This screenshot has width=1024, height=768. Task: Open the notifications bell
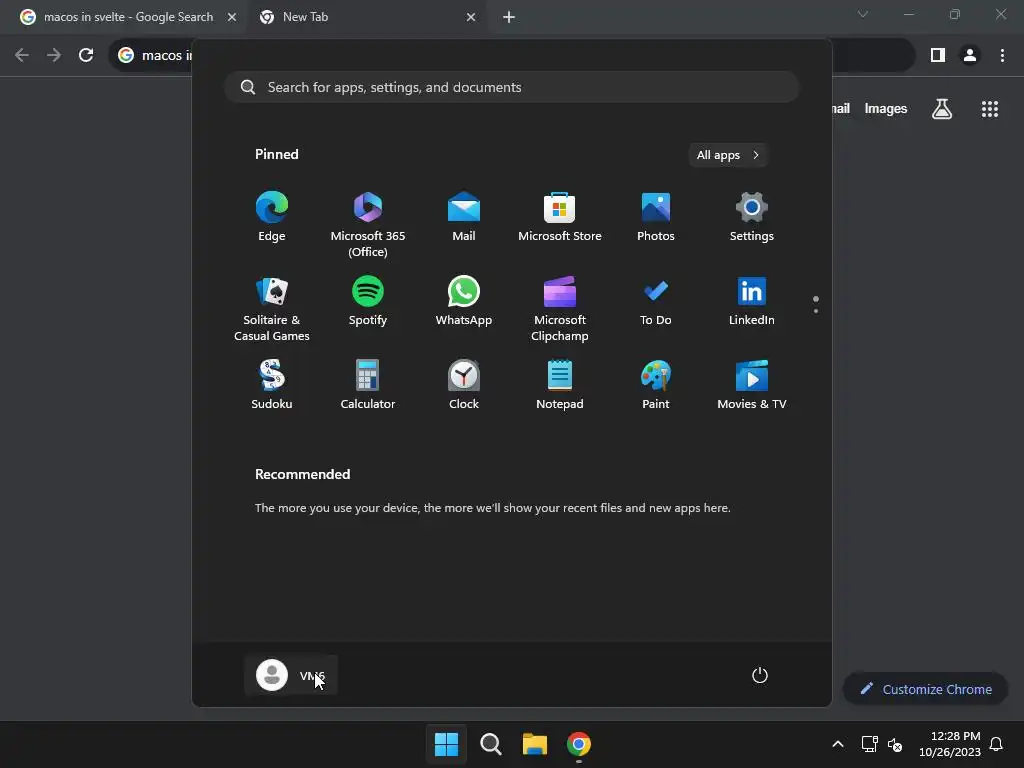click(x=996, y=744)
